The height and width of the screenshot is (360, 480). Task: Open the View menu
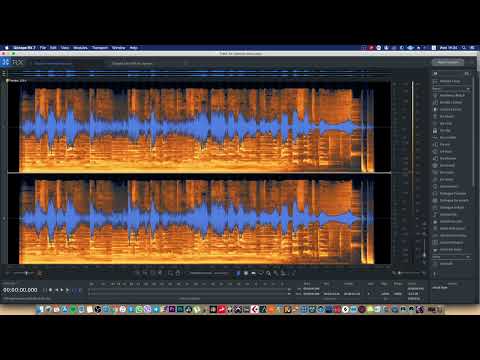click(65, 48)
